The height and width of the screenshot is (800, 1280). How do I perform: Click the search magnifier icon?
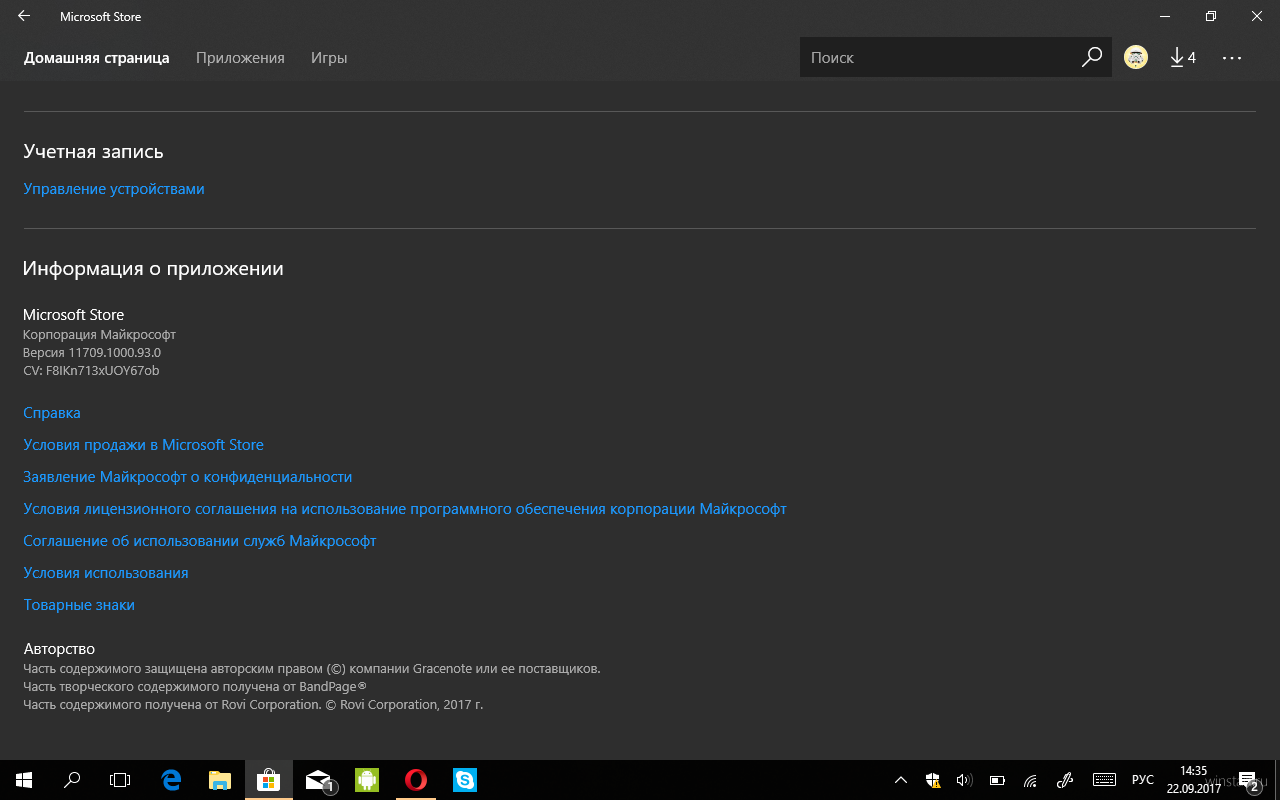coord(1092,58)
